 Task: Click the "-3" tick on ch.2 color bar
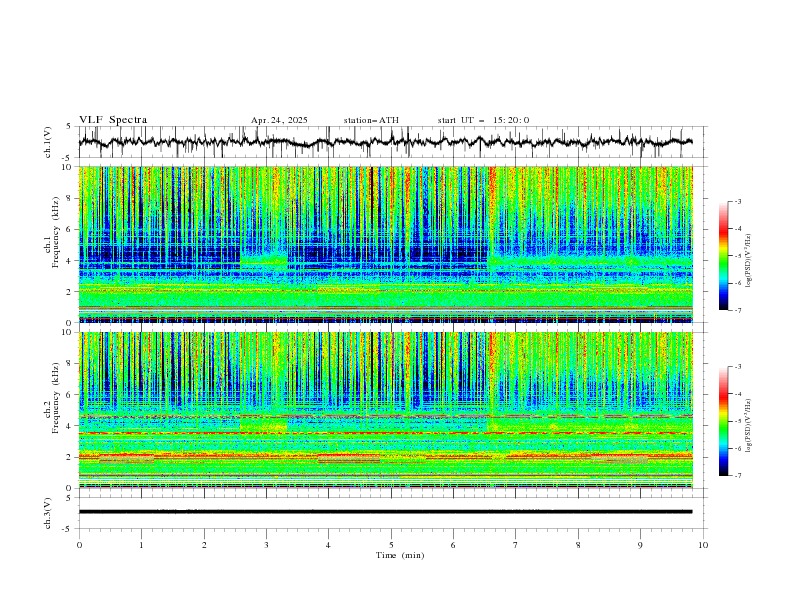pos(738,367)
